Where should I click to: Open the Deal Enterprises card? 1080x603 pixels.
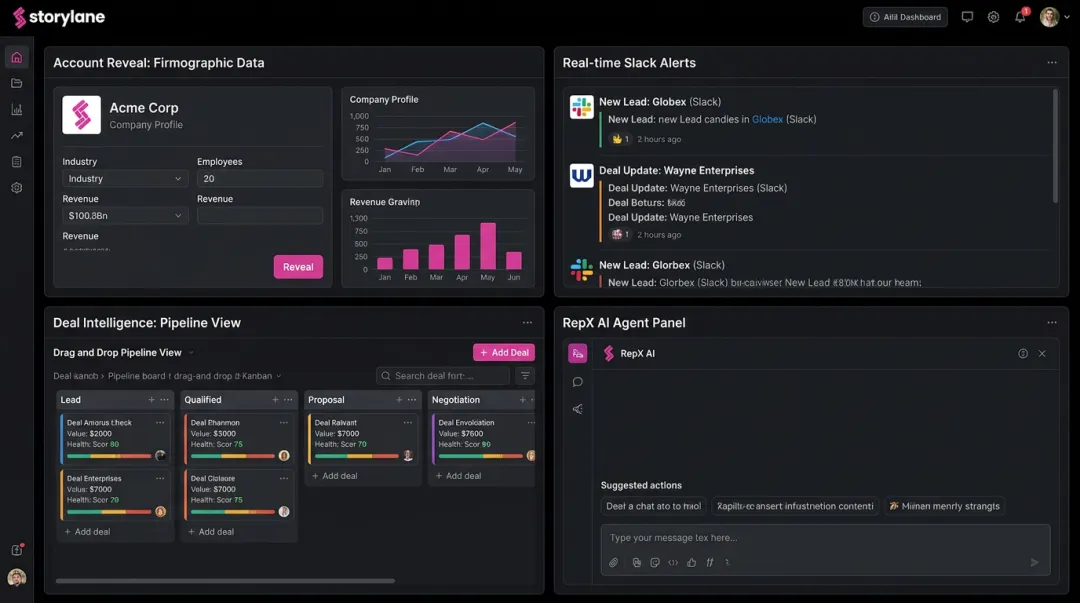tap(114, 495)
